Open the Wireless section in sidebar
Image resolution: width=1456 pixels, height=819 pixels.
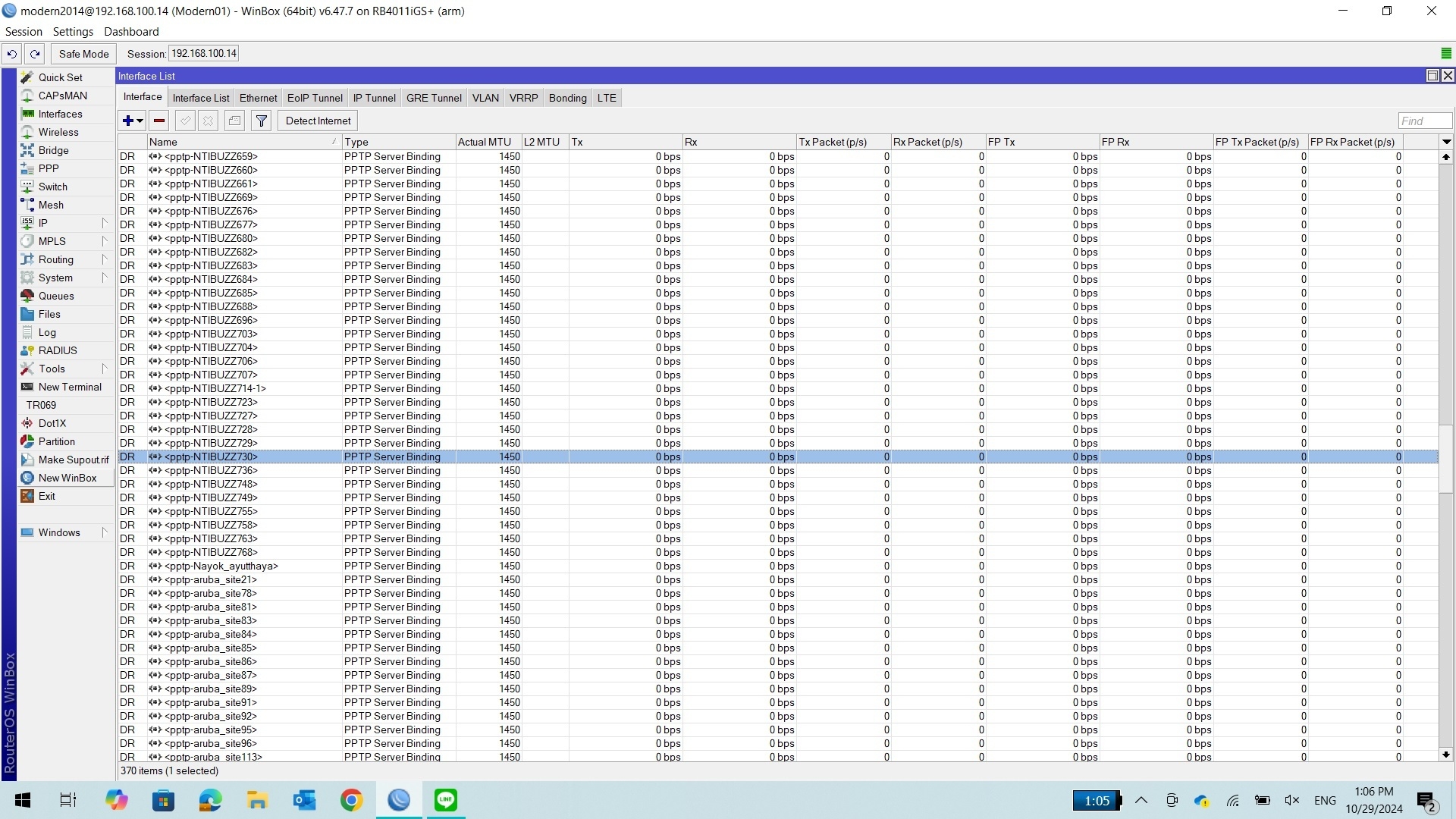(58, 132)
